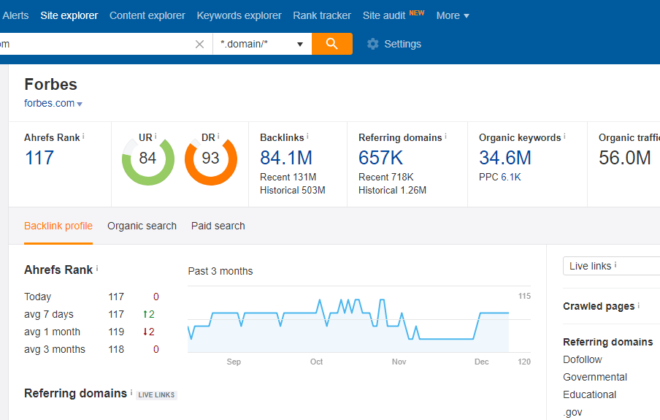
Task: Click the Organic keywords count 34.6M
Action: coord(505,158)
